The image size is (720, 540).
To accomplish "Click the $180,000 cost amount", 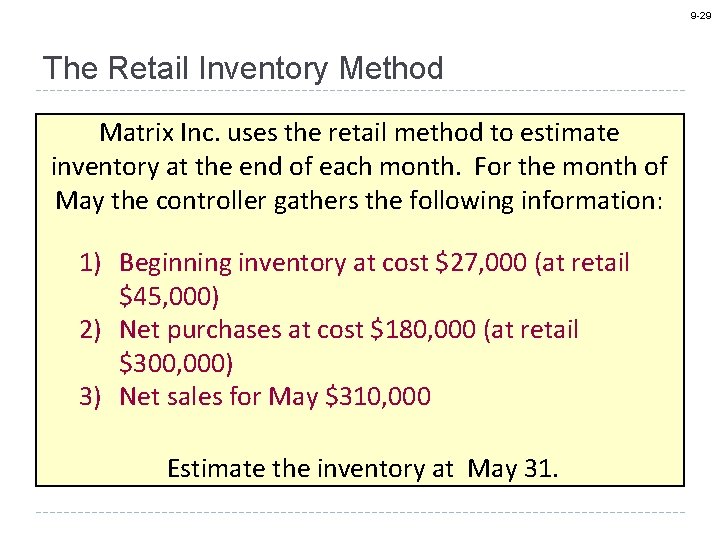I will coord(423,330).
